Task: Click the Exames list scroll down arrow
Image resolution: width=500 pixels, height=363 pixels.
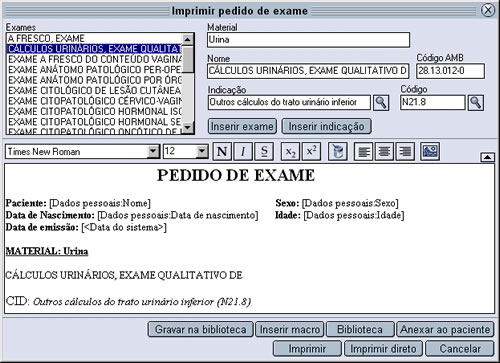Action: 188,127
